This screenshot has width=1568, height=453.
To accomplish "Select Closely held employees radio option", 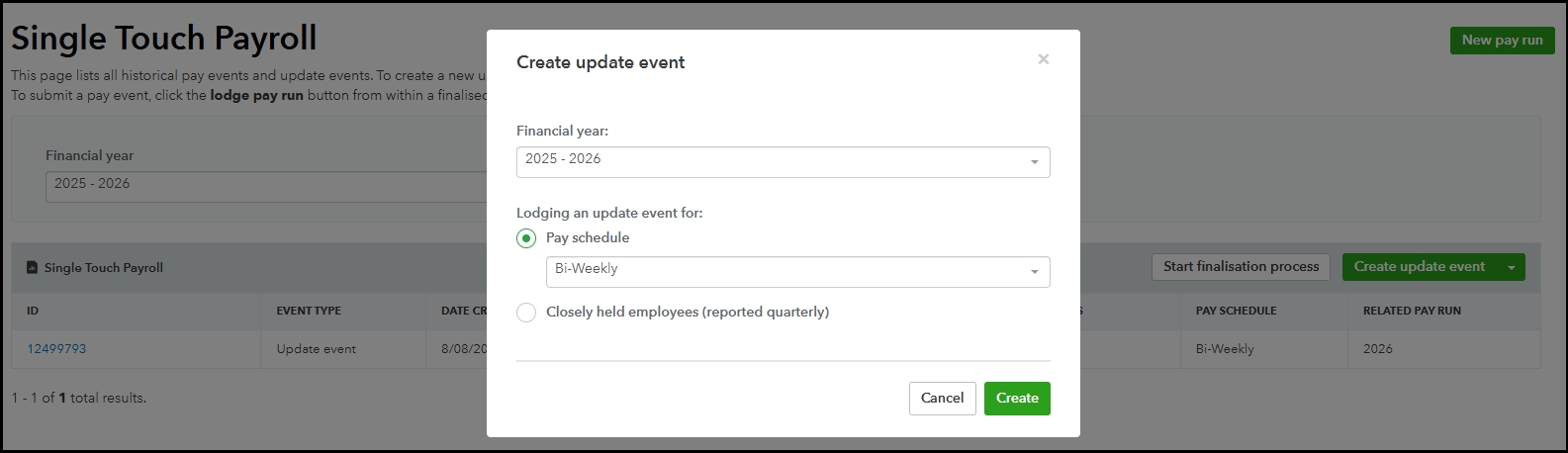I will (526, 313).
